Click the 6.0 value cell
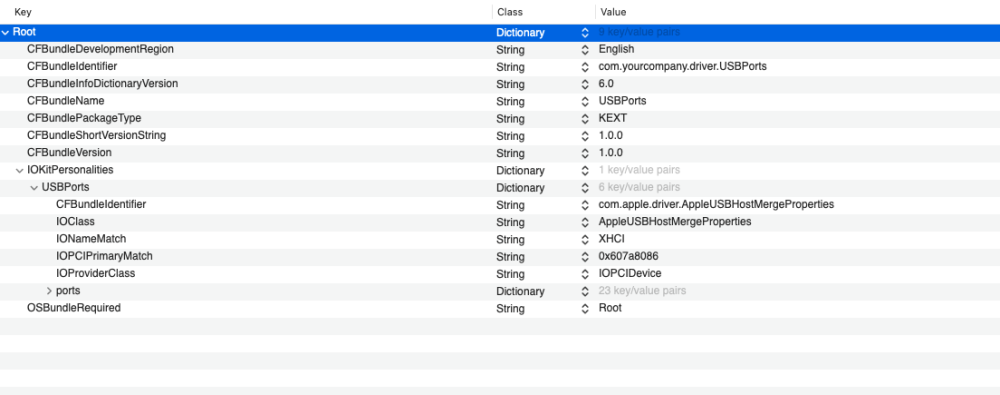The width and height of the screenshot is (1000, 395). click(x=606, y=84)
